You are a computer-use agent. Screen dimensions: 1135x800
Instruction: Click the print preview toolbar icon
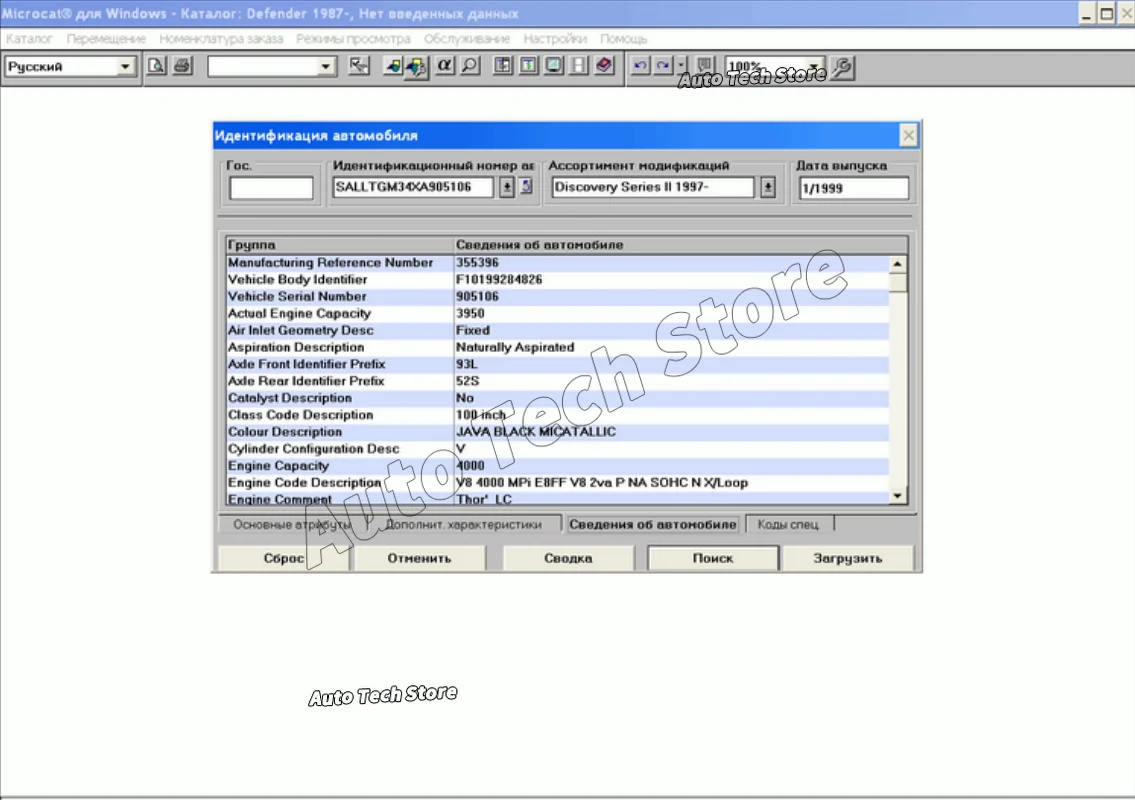coord(156,66)
